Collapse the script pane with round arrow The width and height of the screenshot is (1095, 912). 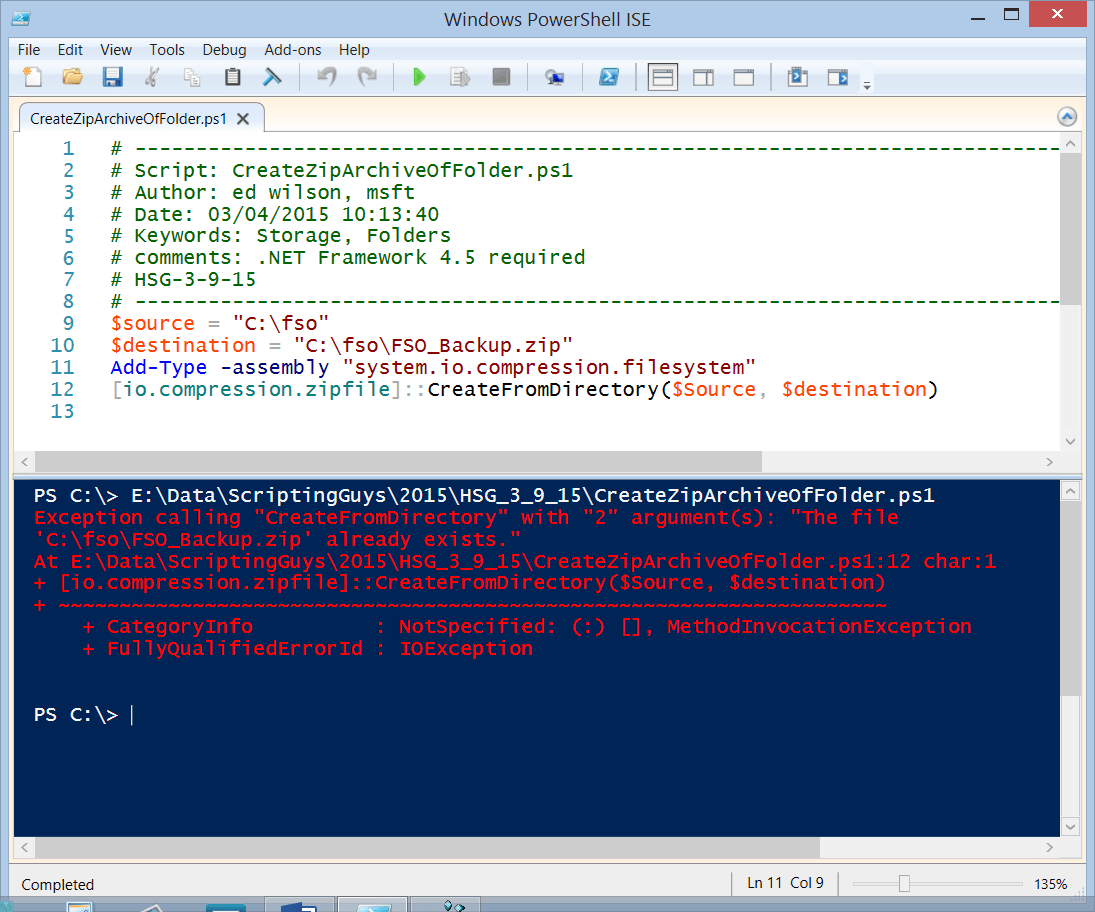pyautogui.click(x=1066, y=117)
